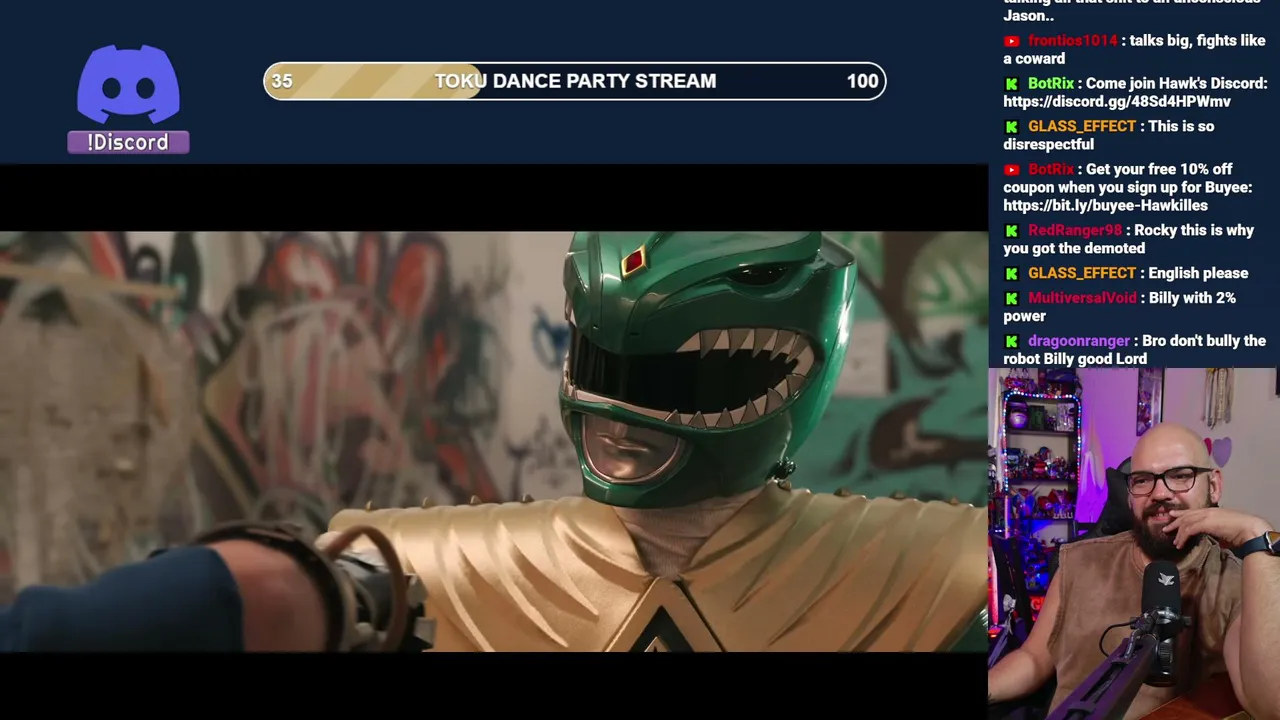Select GLASS_EFFECT username on "This is so disrespectful"

pyautogui.click(x=1082, y=127)
